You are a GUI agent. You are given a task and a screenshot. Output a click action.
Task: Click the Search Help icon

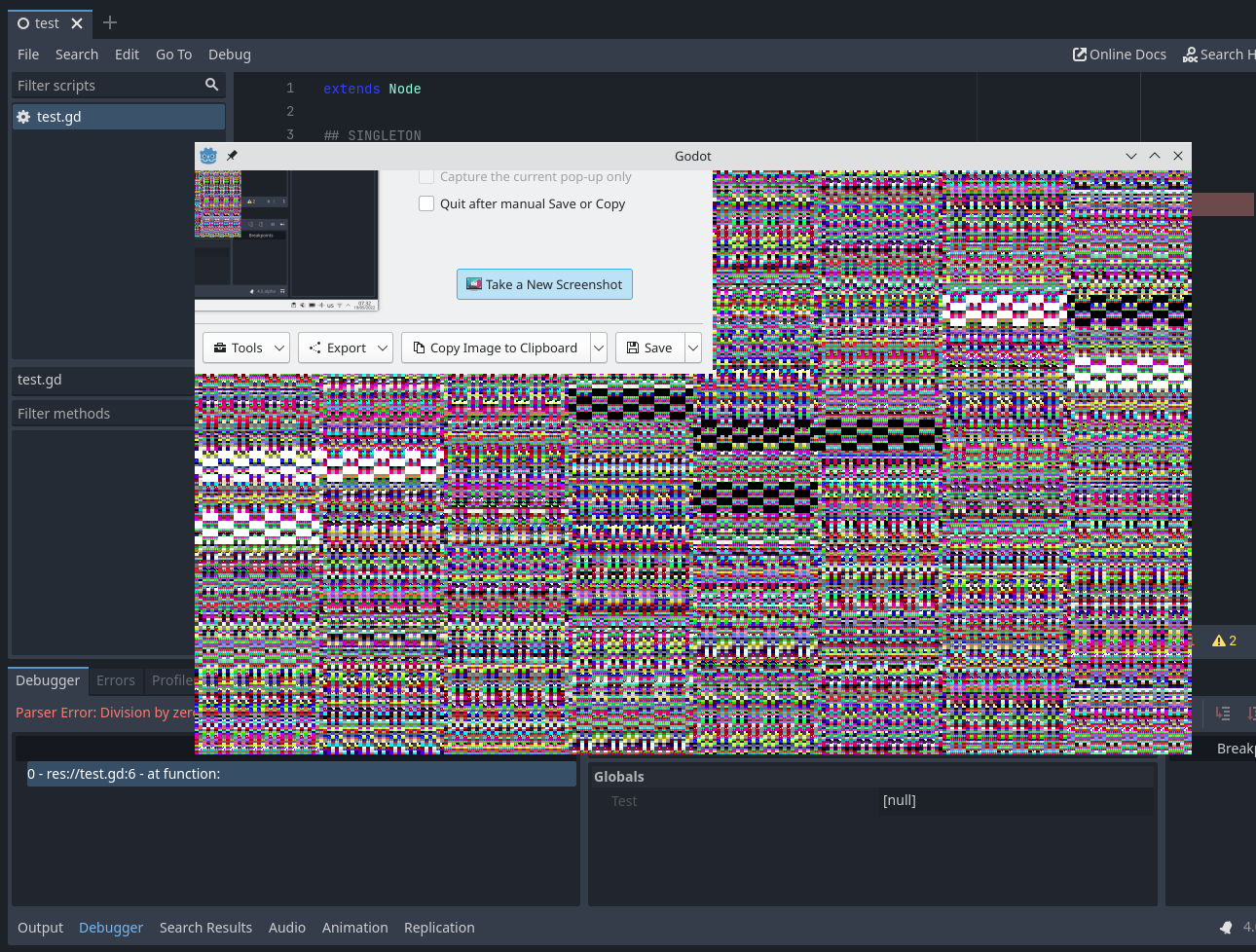coord(1190,55)
